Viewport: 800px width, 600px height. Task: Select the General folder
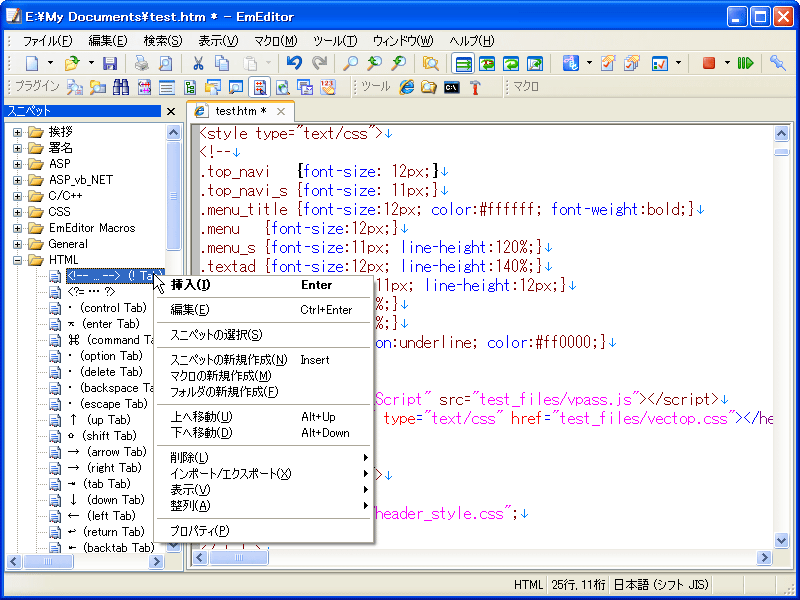[68, 244]
